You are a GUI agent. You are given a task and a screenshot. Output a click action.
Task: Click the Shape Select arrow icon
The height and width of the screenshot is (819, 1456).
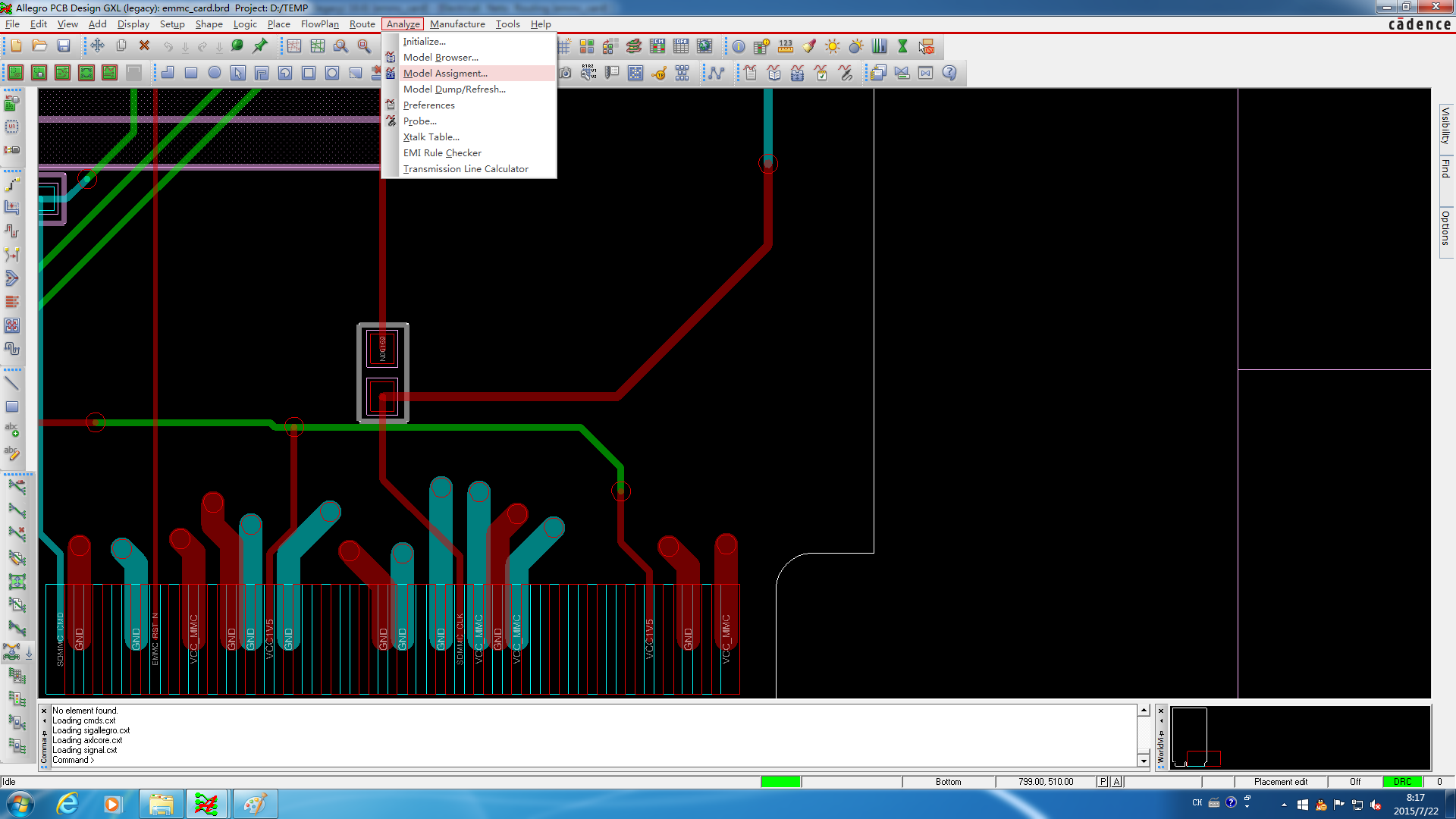pyautogui.click(x=238, y=73)
